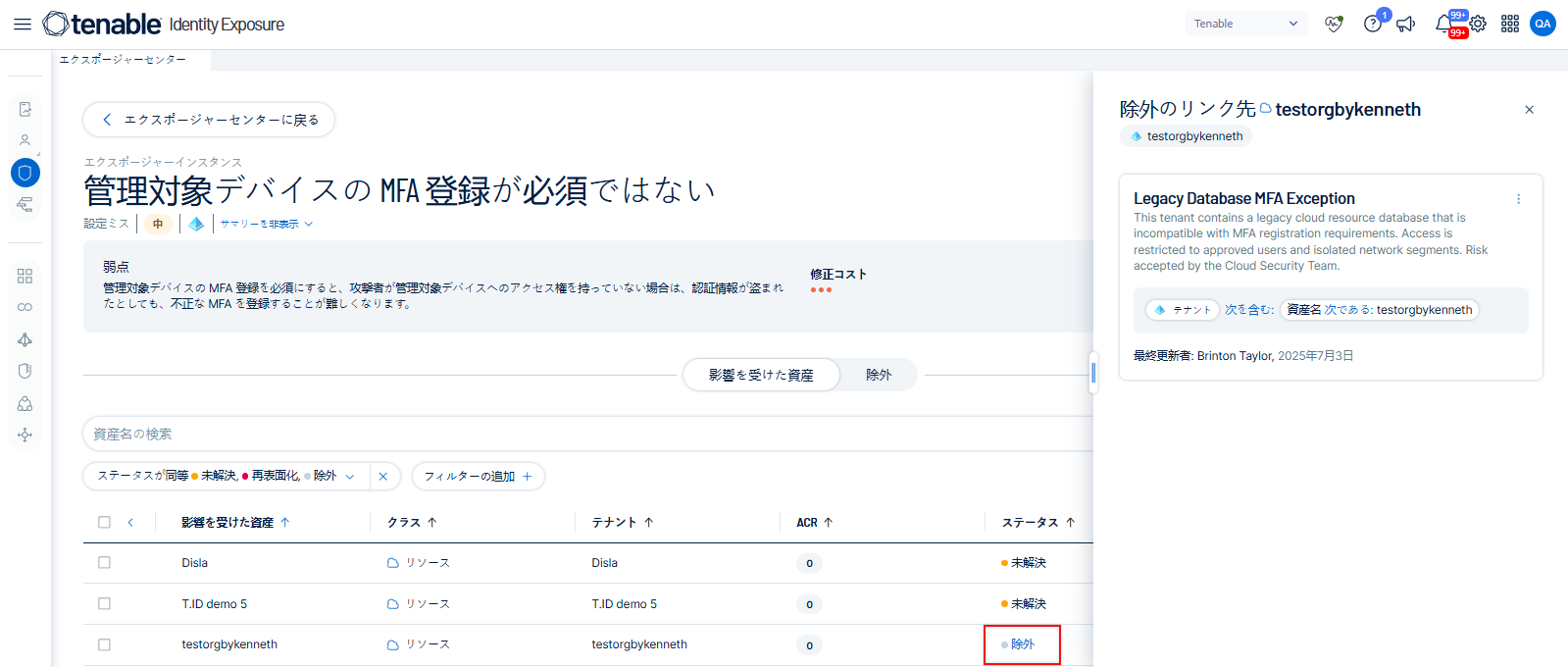Switch to the 除外 tab

tap(879, 375)
